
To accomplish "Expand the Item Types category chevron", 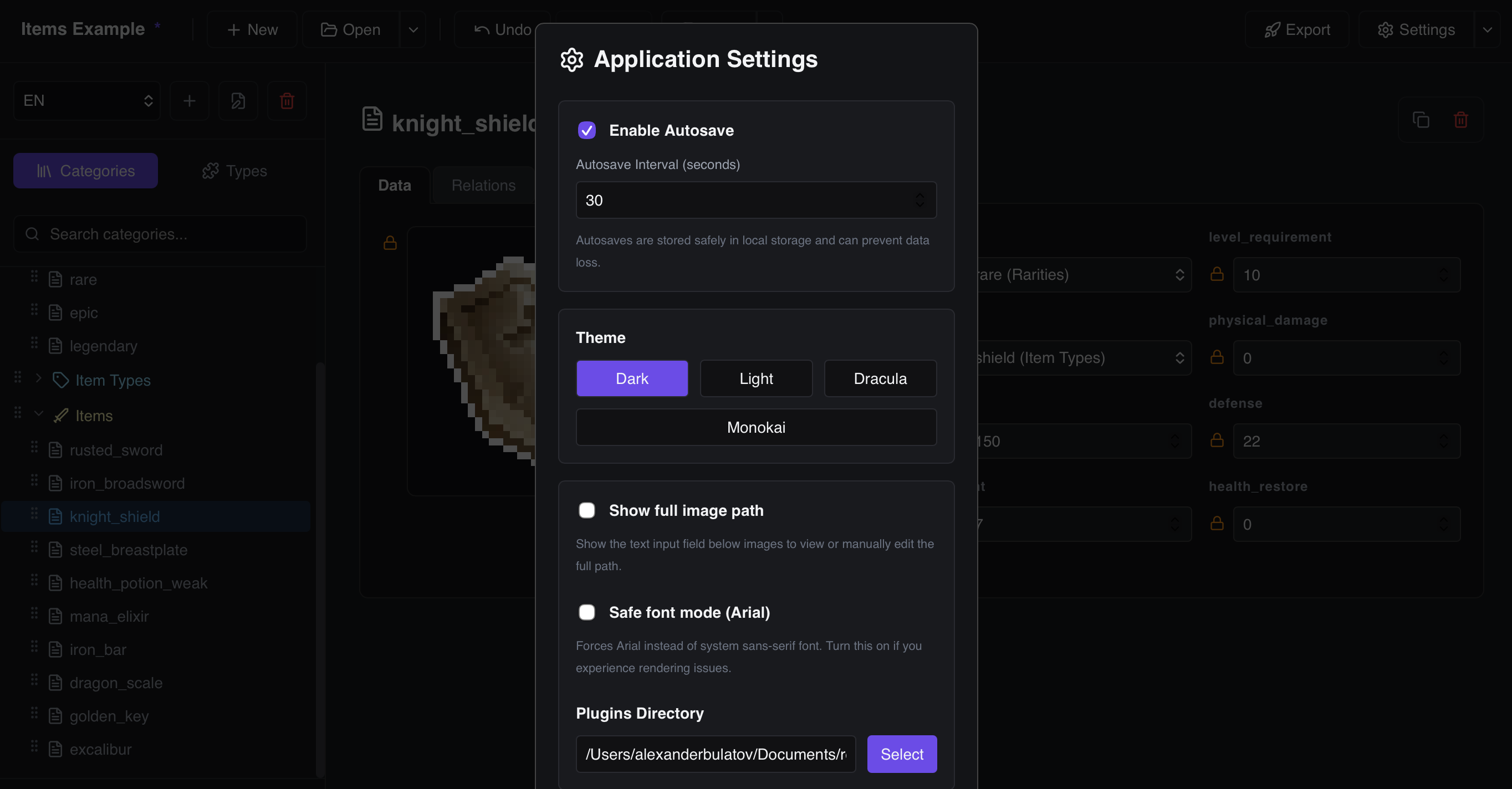I will click(x=38, y=378).
